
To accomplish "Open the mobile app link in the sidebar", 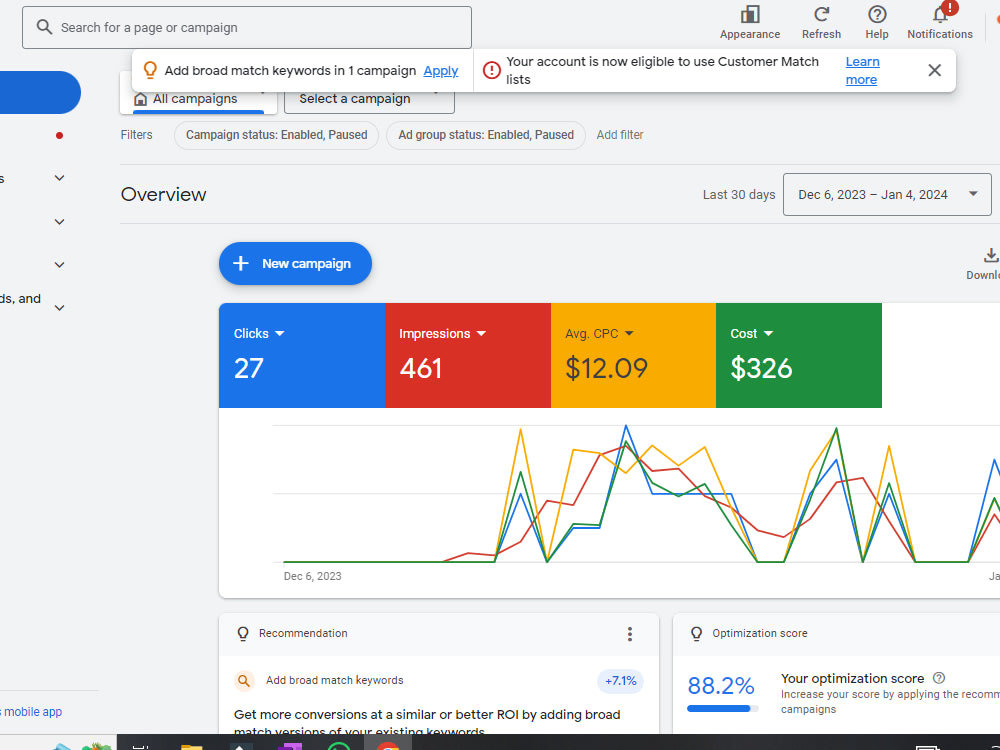I will point(32,712).
